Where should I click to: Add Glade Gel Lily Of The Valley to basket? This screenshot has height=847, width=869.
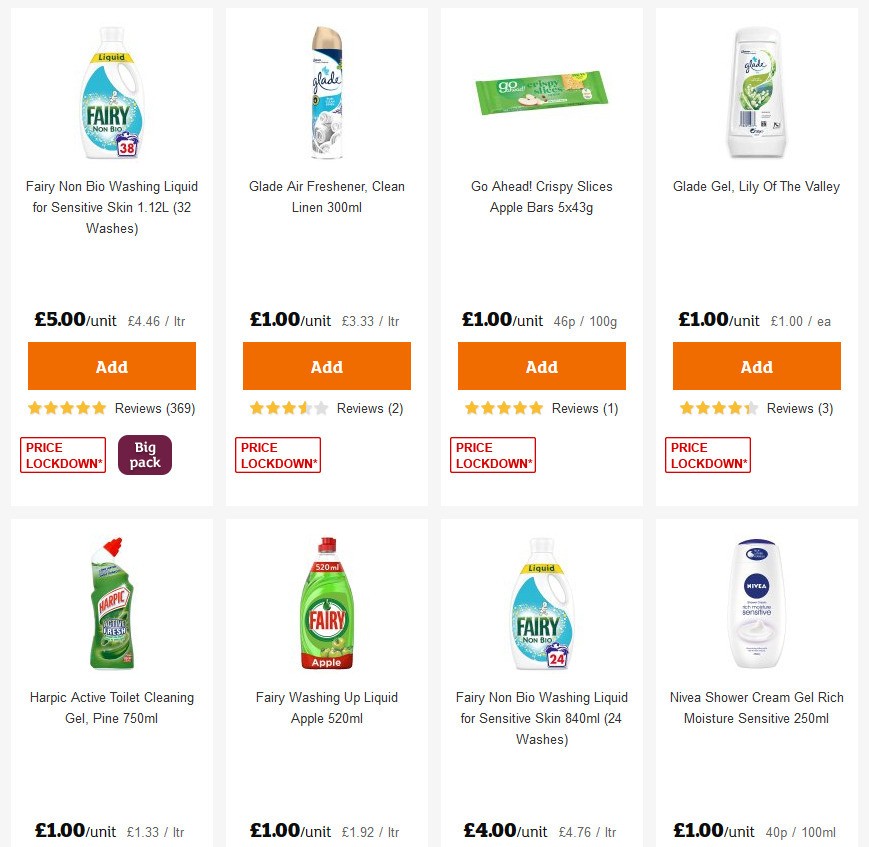pyautogui.click(x=756, y=366)
